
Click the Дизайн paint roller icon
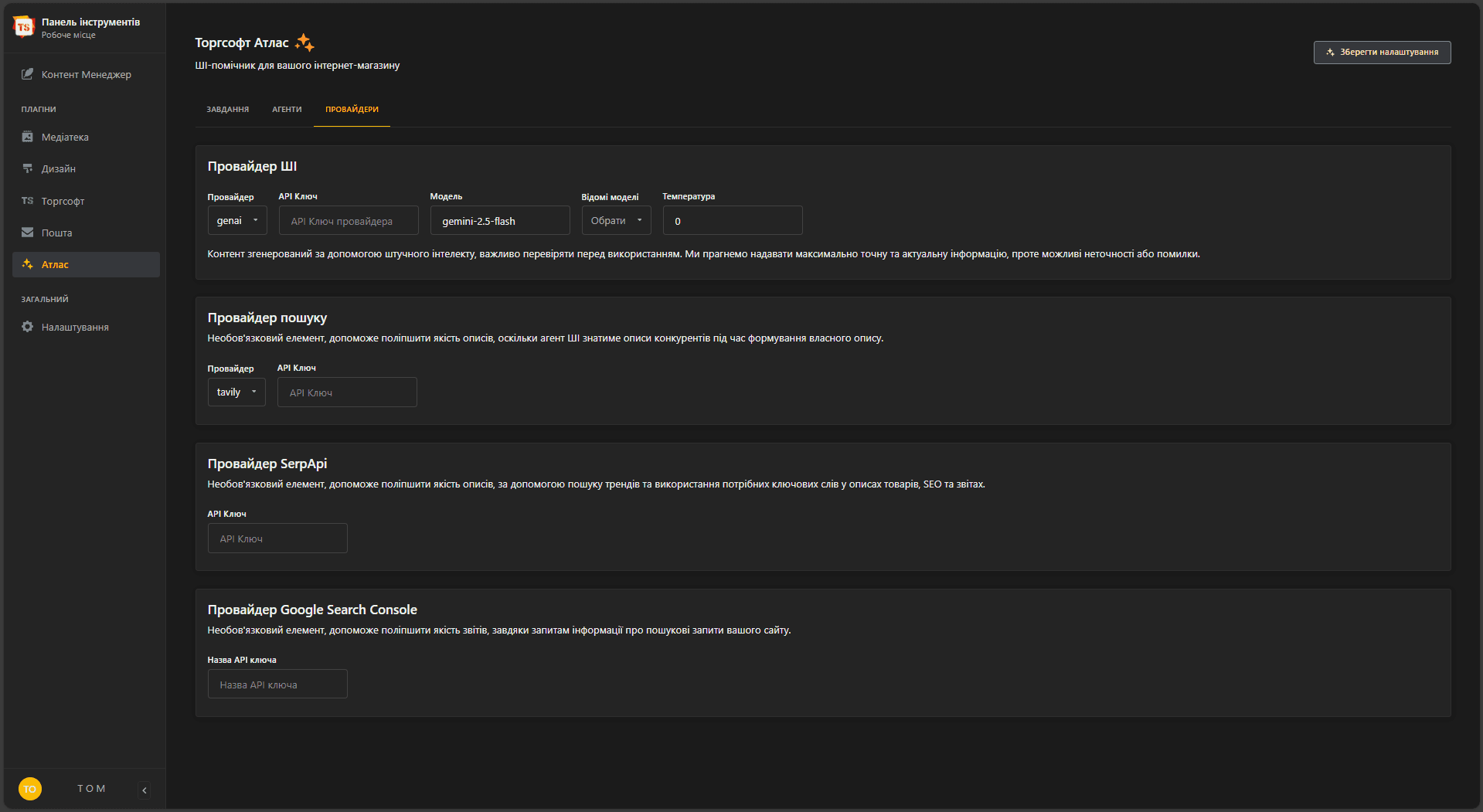click(27, 168)
